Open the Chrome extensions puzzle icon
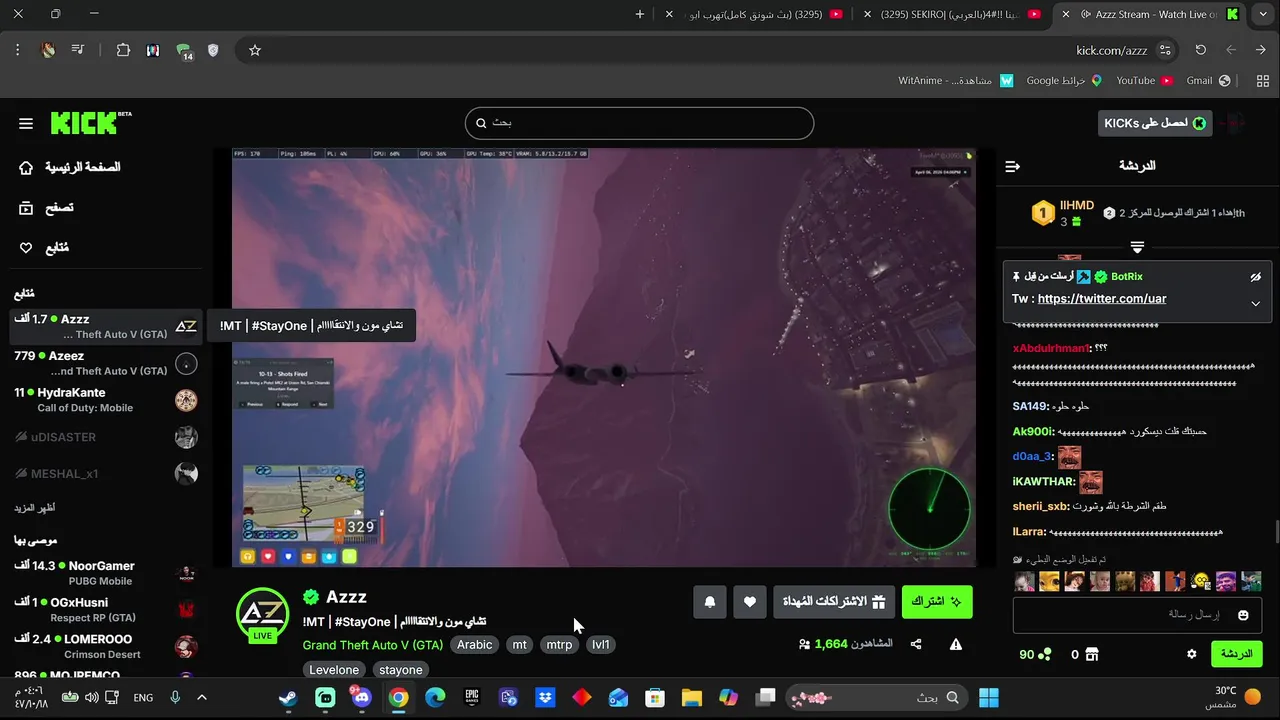Image resolution: width=1280 pixels, height=720 pixels. point(123,50)
